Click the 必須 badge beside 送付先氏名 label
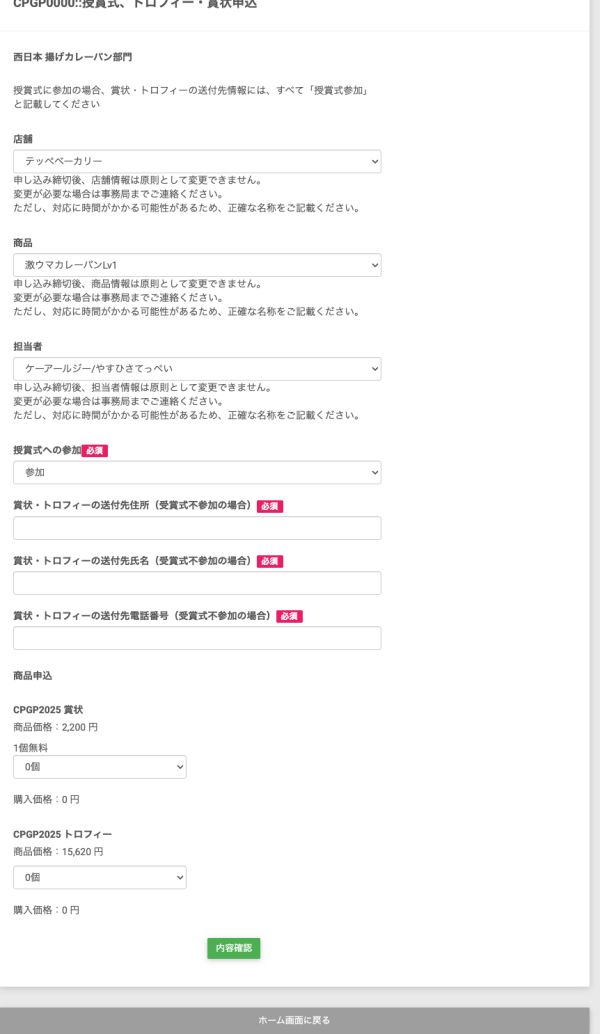The height and width of the screenshot is (1034, 600). tap(270, 561)
